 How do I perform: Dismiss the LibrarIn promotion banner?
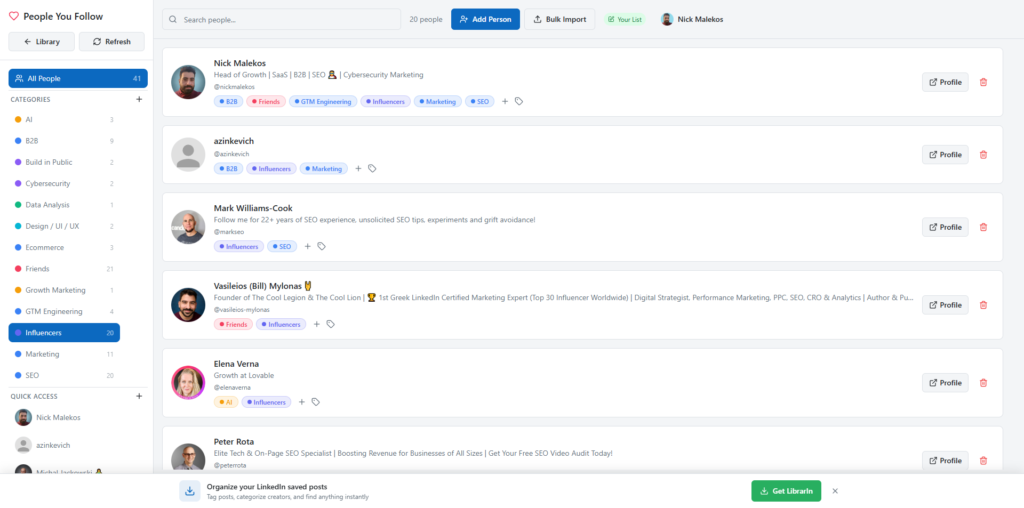(835, 491)
